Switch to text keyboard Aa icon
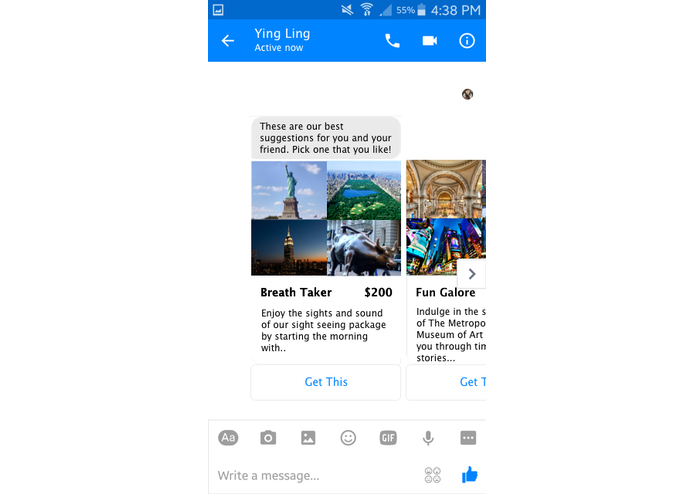 (228, 438)
